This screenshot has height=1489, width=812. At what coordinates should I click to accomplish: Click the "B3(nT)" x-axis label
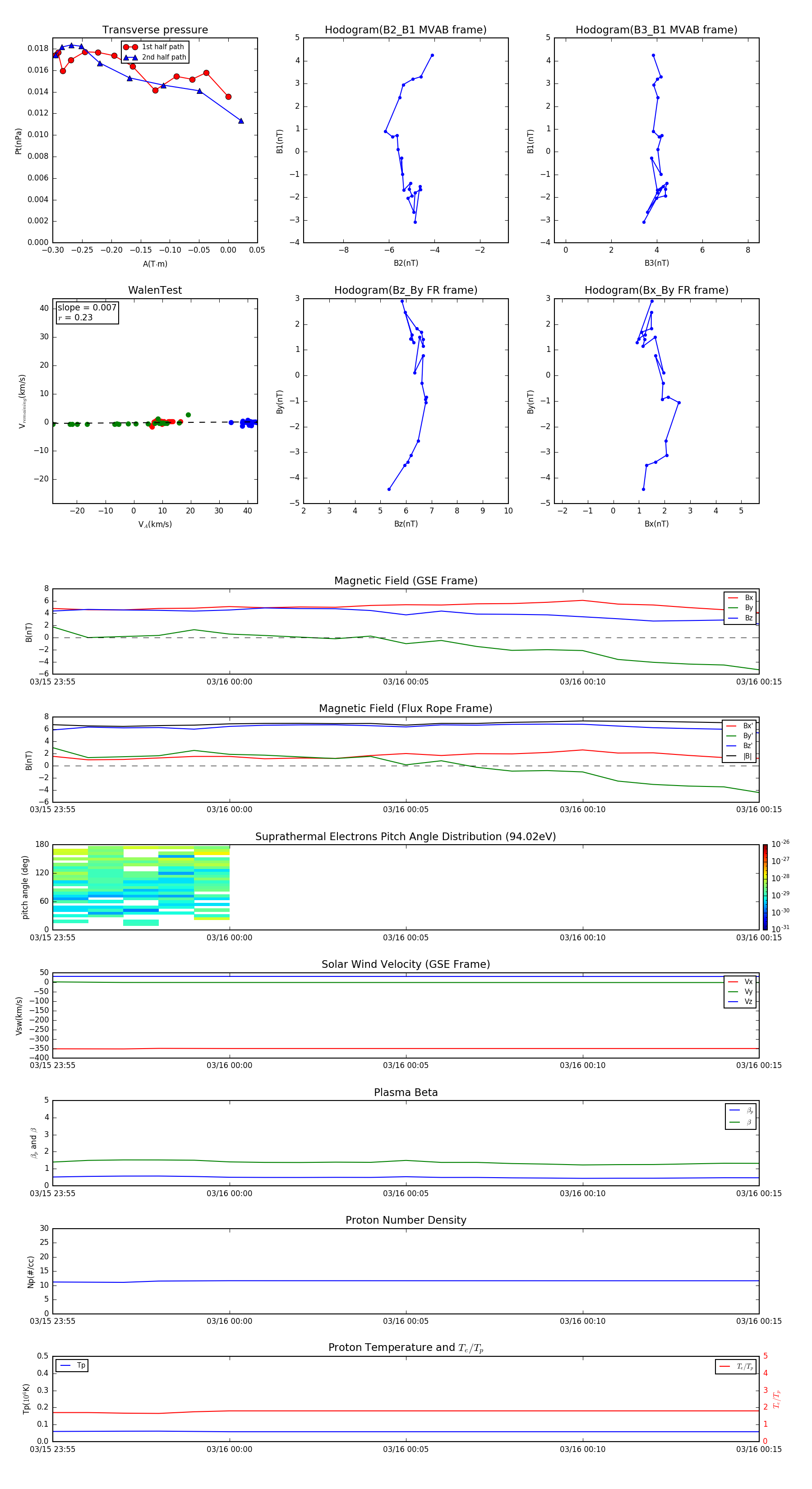(x=656, y=263)
